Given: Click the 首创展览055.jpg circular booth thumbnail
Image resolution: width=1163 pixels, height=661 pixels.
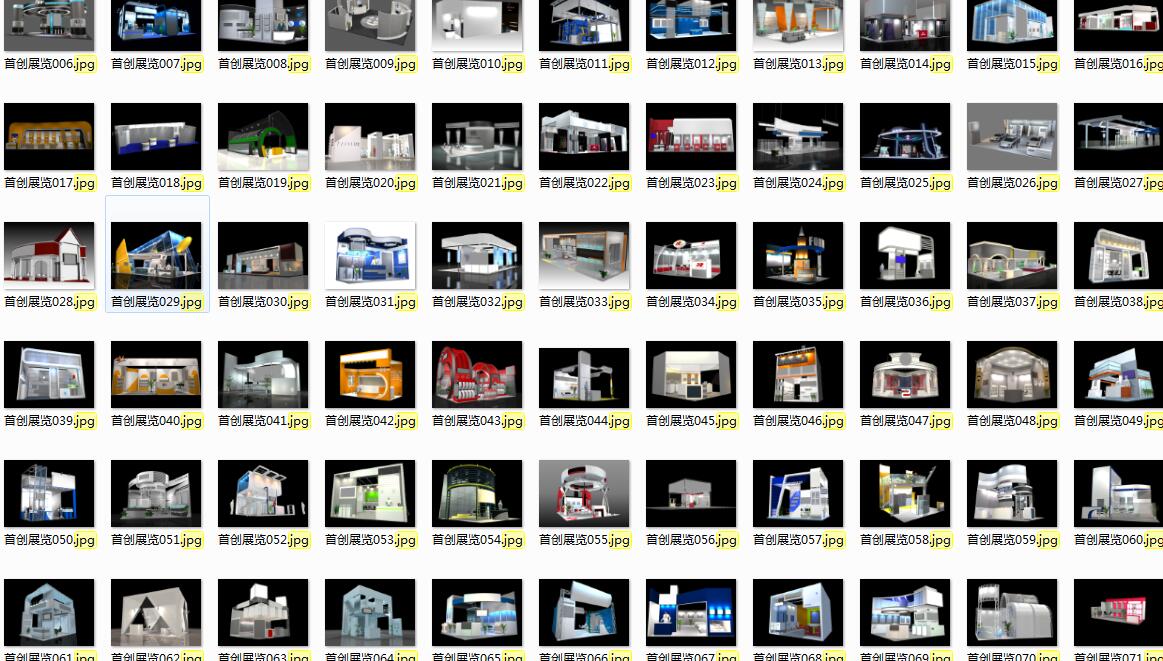Looking at the screenshot, I should 584,493.
